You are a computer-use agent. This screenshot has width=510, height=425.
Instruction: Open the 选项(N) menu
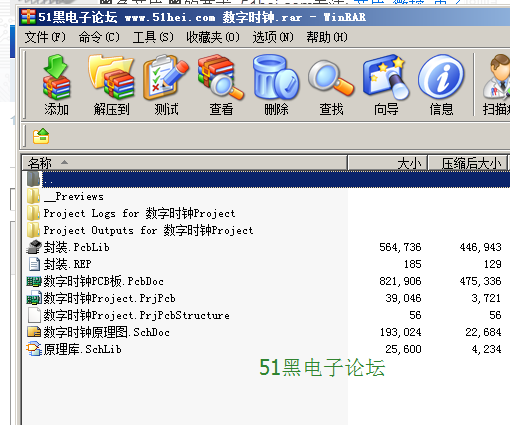pyautogui.click(x=273, y=37)
